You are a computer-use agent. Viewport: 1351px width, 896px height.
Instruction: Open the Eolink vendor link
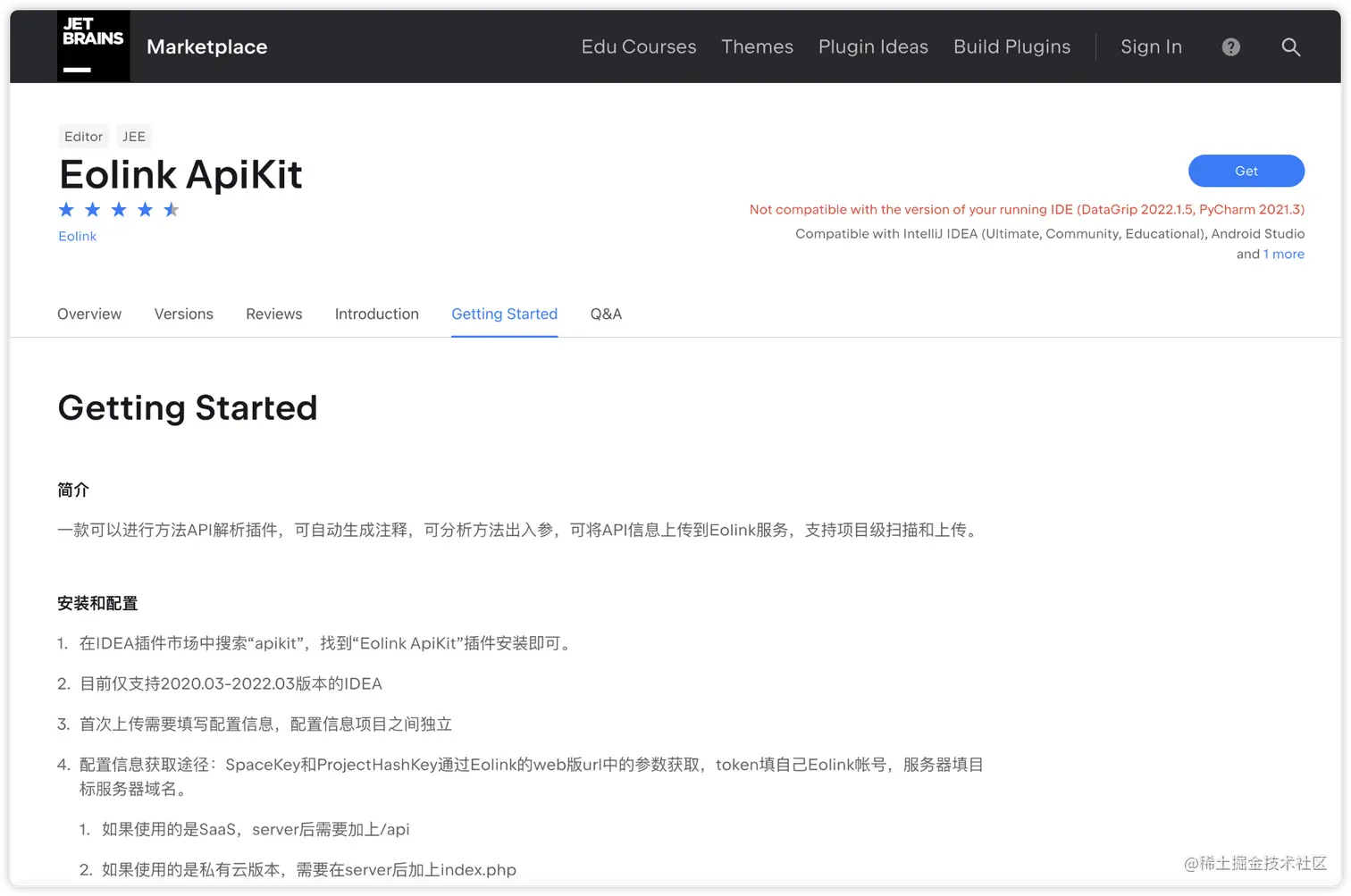click(77, 236)
